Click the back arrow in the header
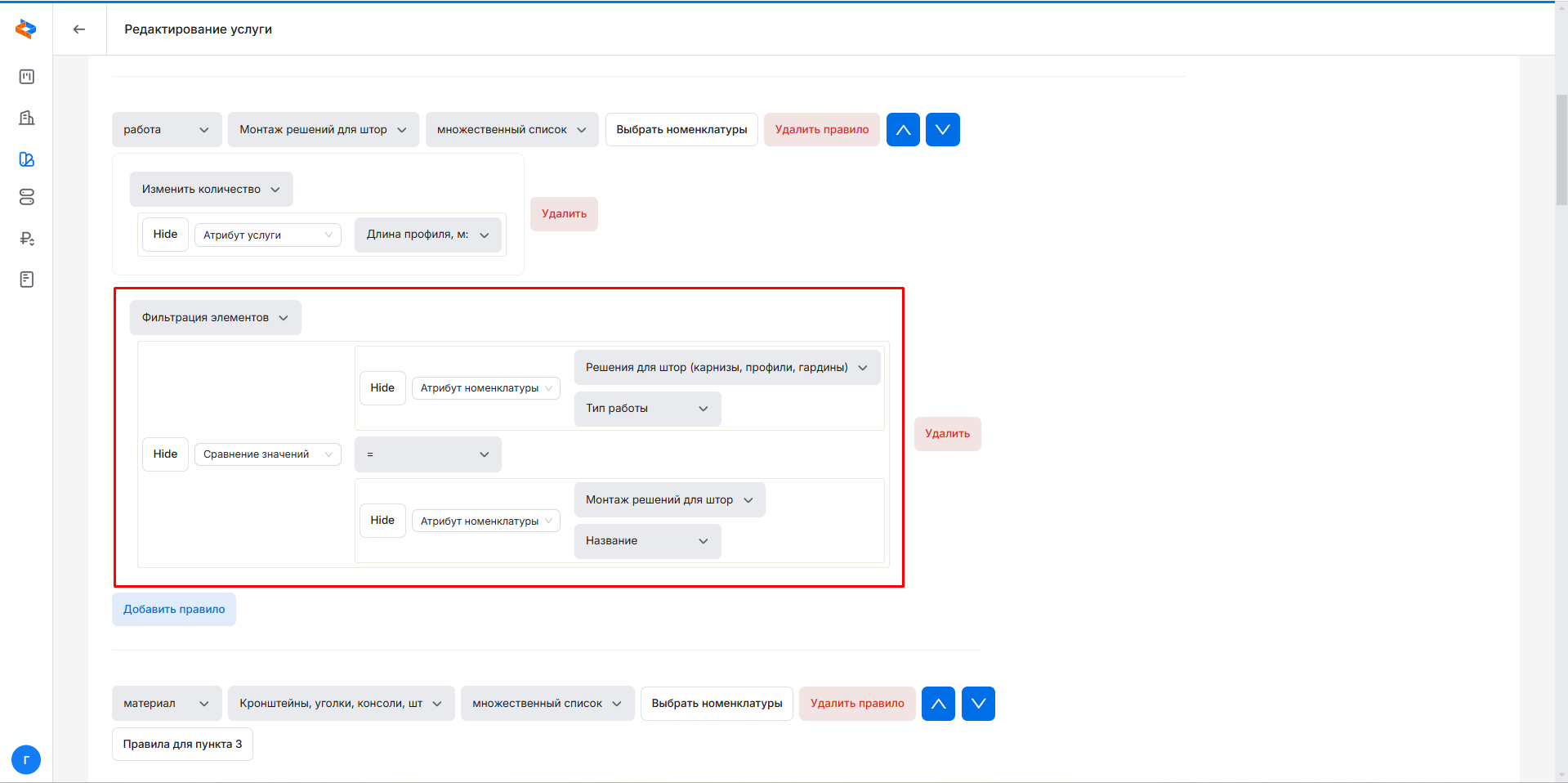This screenshot has height=783, width=1568. coord(79,29)
